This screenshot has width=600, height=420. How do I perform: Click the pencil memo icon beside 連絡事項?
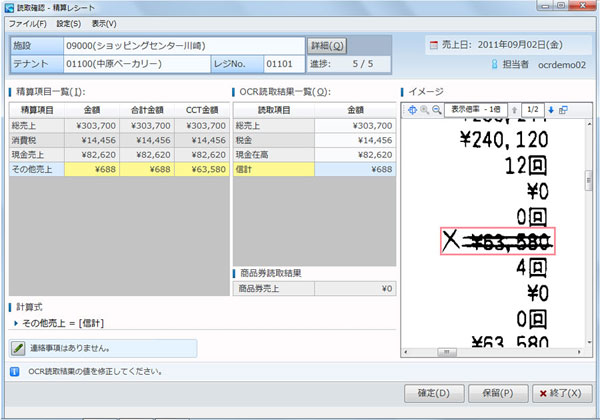19,348
